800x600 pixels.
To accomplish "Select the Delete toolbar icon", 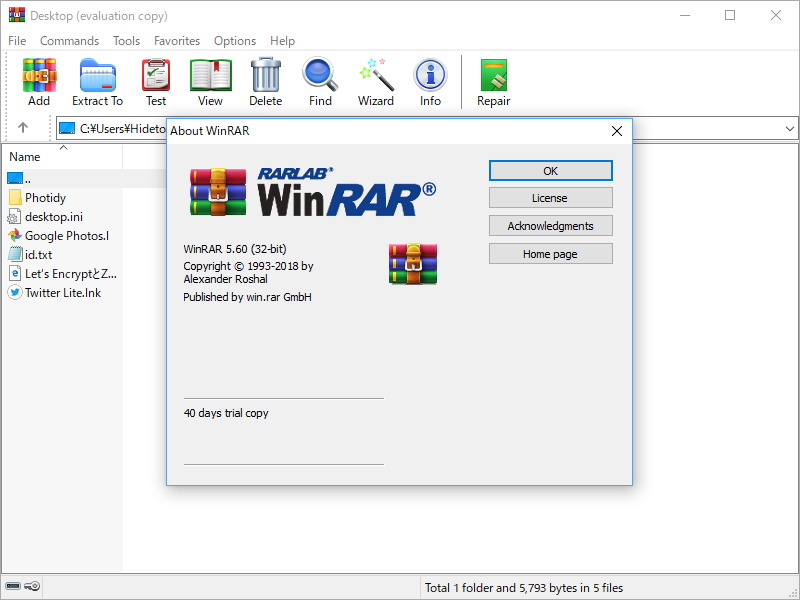I will pyautogui.click(x=265, y=80).
